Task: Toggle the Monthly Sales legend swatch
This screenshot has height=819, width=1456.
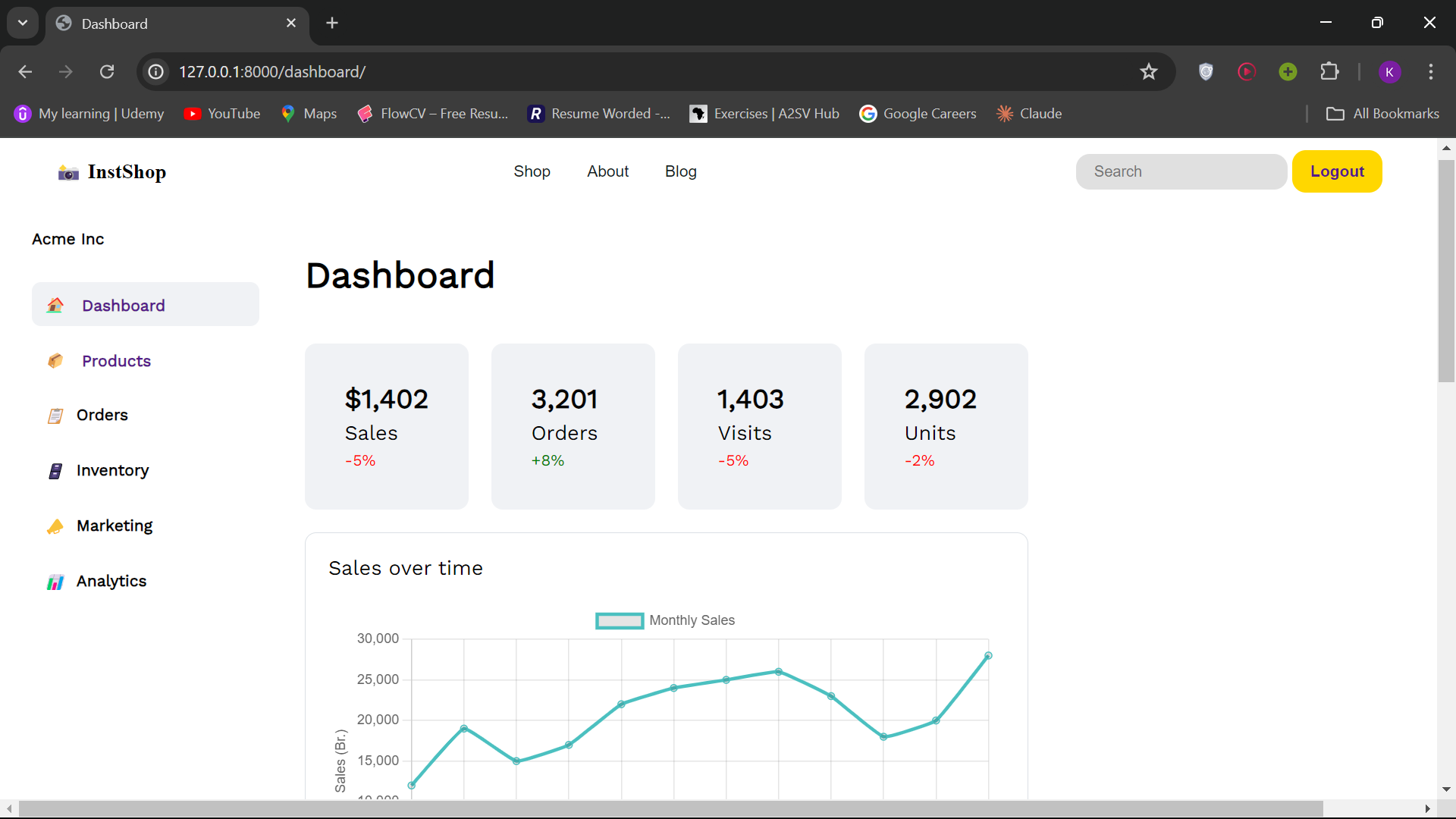Action: [620, 620]
